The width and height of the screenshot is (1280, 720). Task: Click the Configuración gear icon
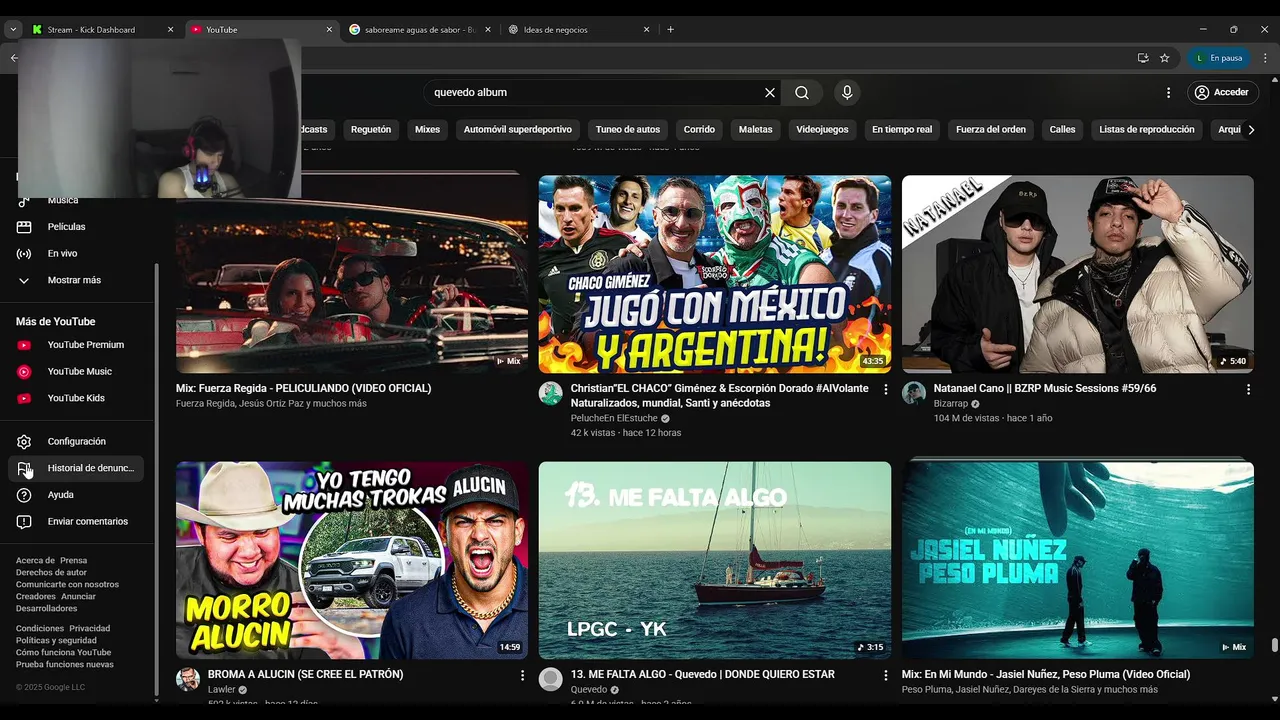coord(24,442)
